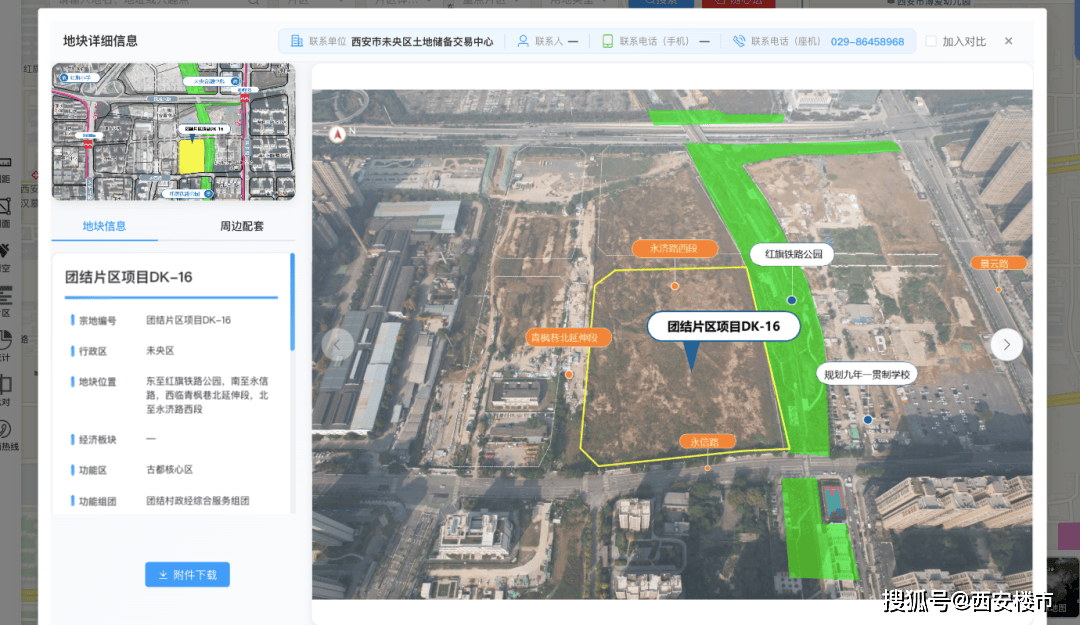The image size is (1080, 625).
Task: Click the orange marker under 永信路
Action: coord(707,469)
